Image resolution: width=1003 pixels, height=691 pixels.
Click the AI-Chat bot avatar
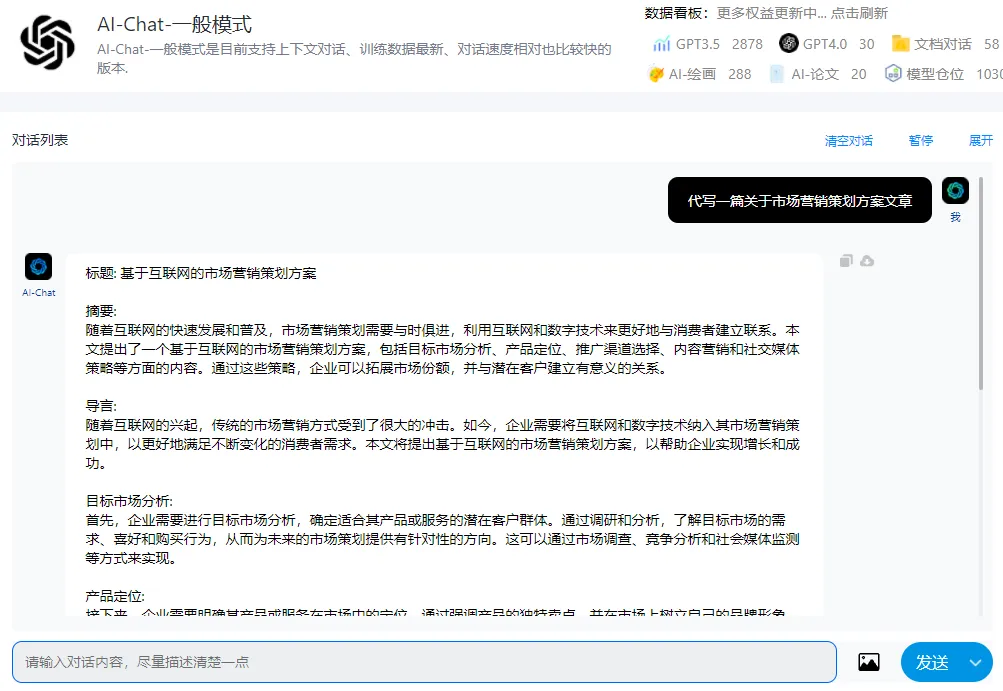[39, 266]
